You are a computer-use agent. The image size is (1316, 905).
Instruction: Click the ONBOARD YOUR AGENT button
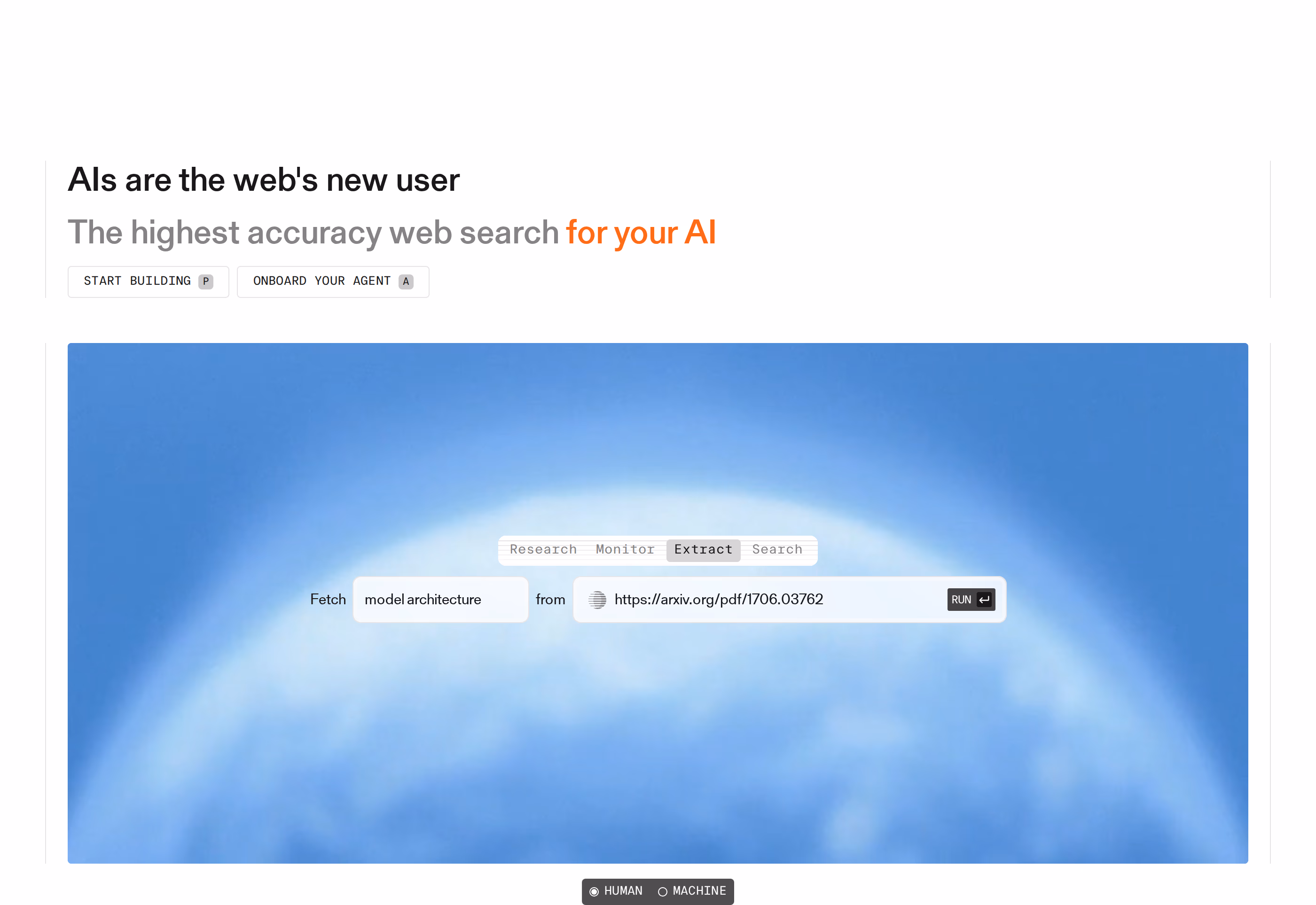pyautogui.click(x=333, y=281)
